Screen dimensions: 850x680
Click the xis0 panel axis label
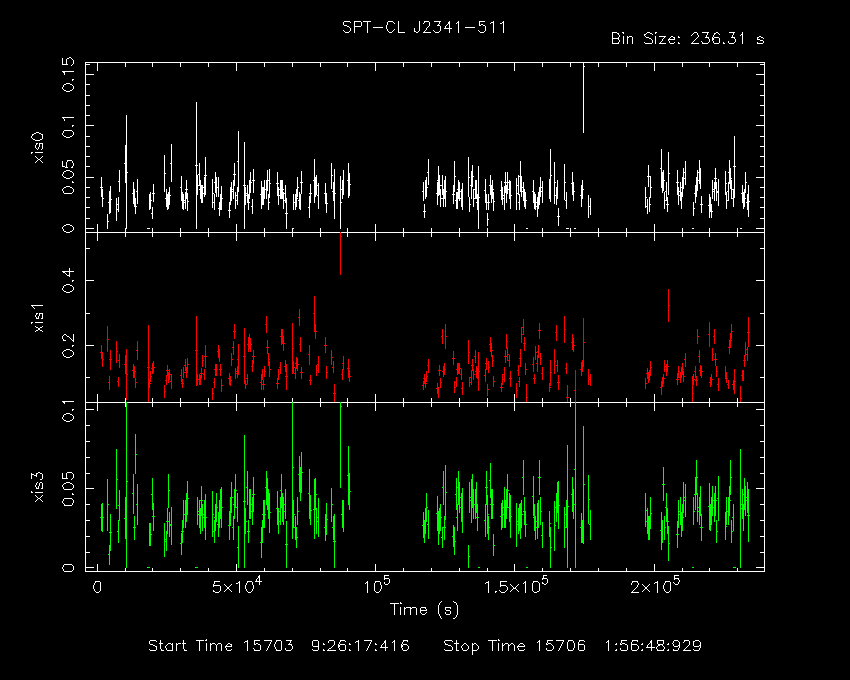point(38,148)
